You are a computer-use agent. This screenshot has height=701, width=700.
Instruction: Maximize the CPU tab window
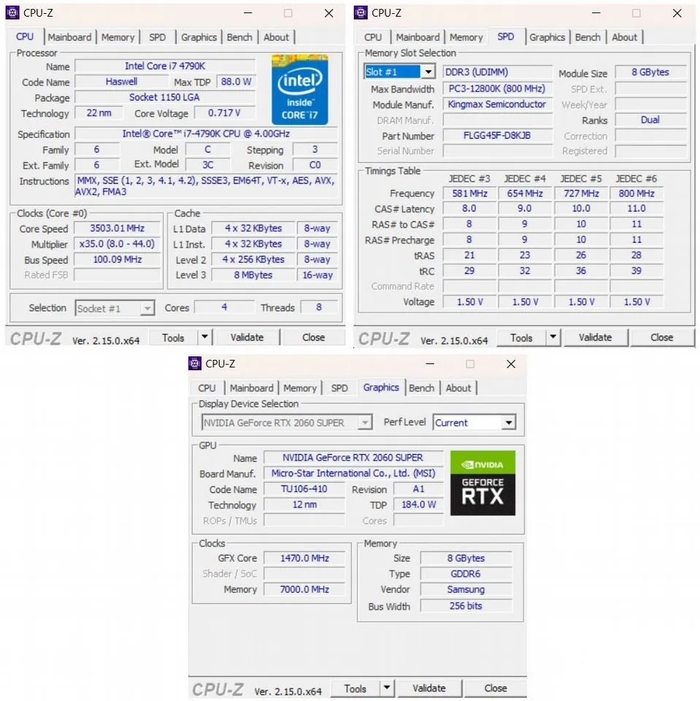point(288,13)
